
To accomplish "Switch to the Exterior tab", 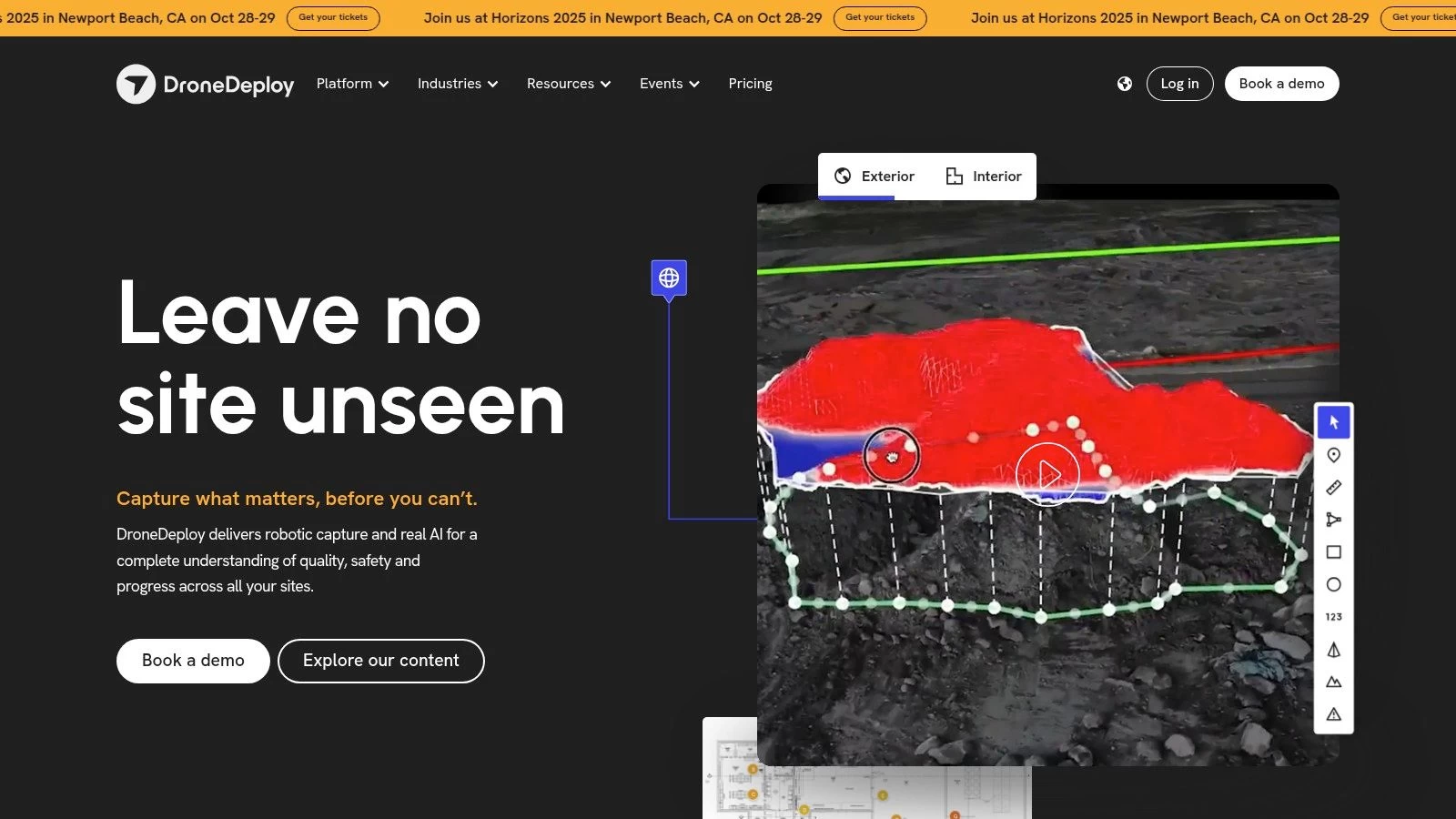I will (875, 177).
